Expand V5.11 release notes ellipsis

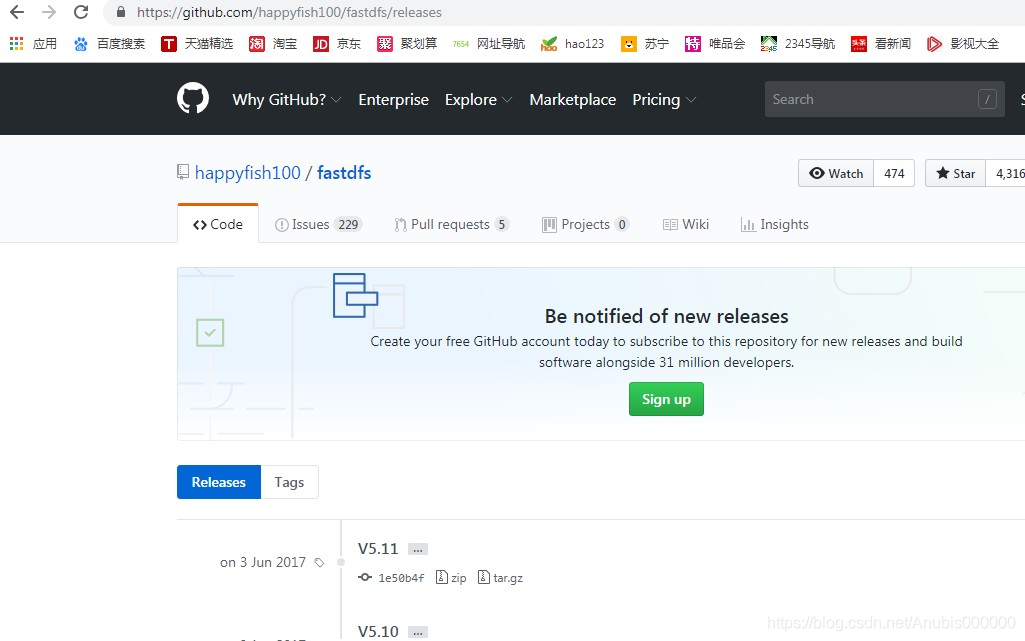[418, 549]
